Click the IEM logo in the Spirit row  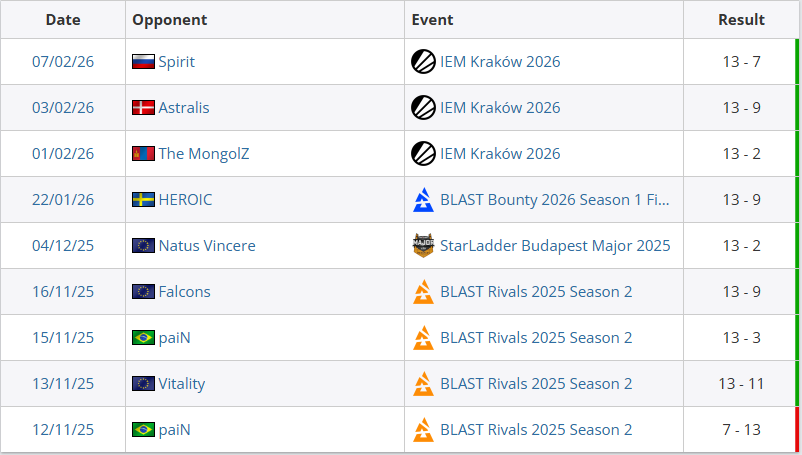coord(423,62)
